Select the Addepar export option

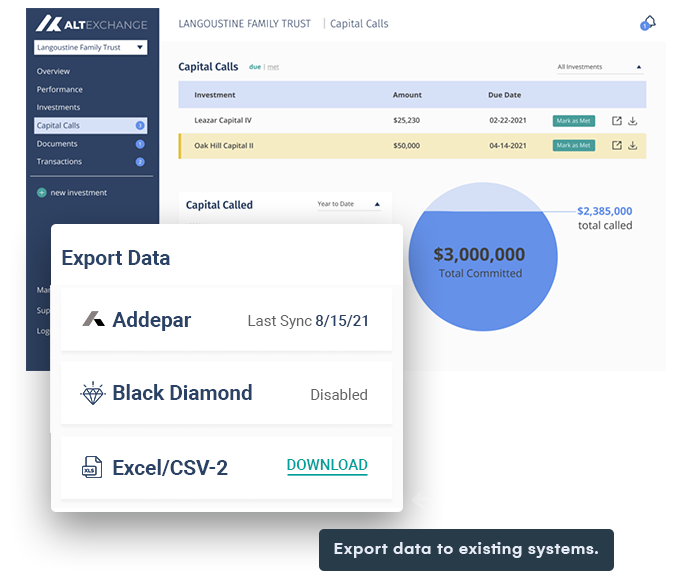coord(226,320)
